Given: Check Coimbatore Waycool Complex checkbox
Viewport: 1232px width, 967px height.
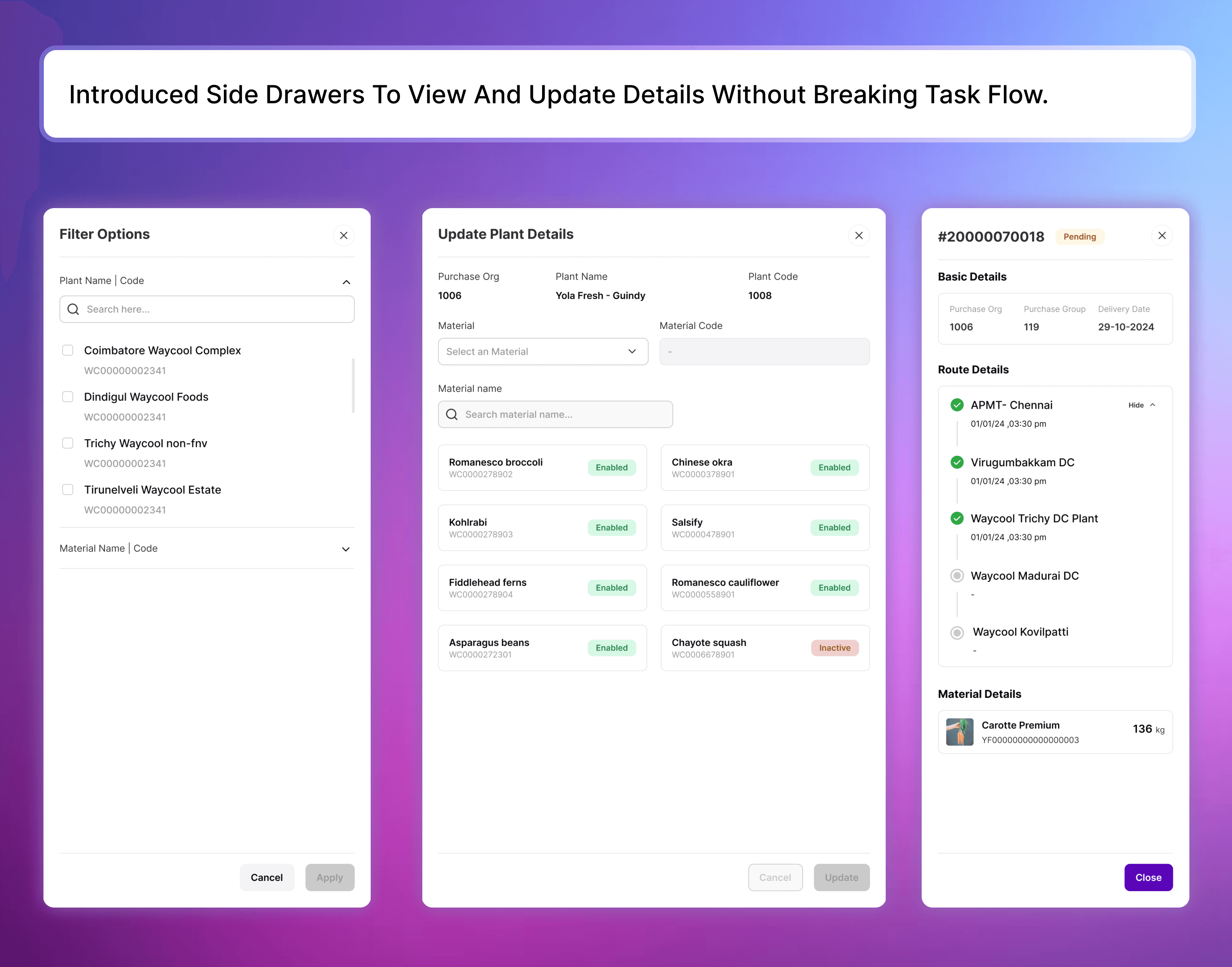Looking at the screenshot, I should point(67,350).
